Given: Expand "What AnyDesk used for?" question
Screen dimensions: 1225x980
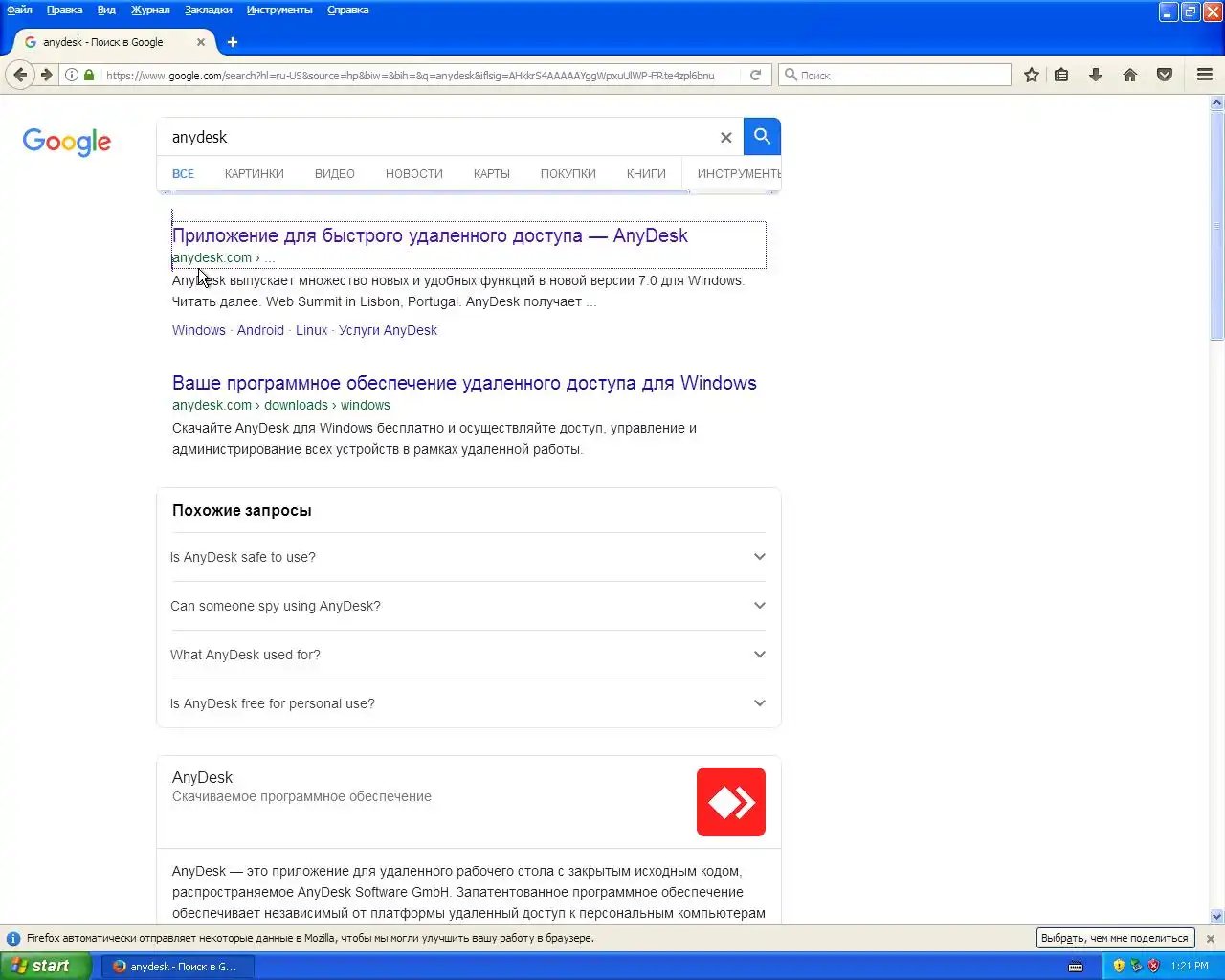Looking at the screenshot, I should (469, 655).
